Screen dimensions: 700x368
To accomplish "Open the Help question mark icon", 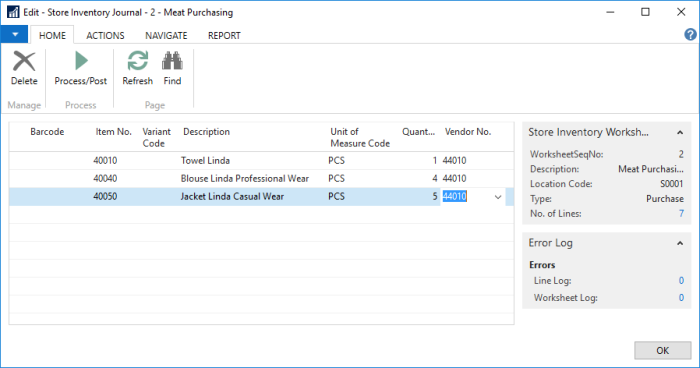I will coord(690,34).
